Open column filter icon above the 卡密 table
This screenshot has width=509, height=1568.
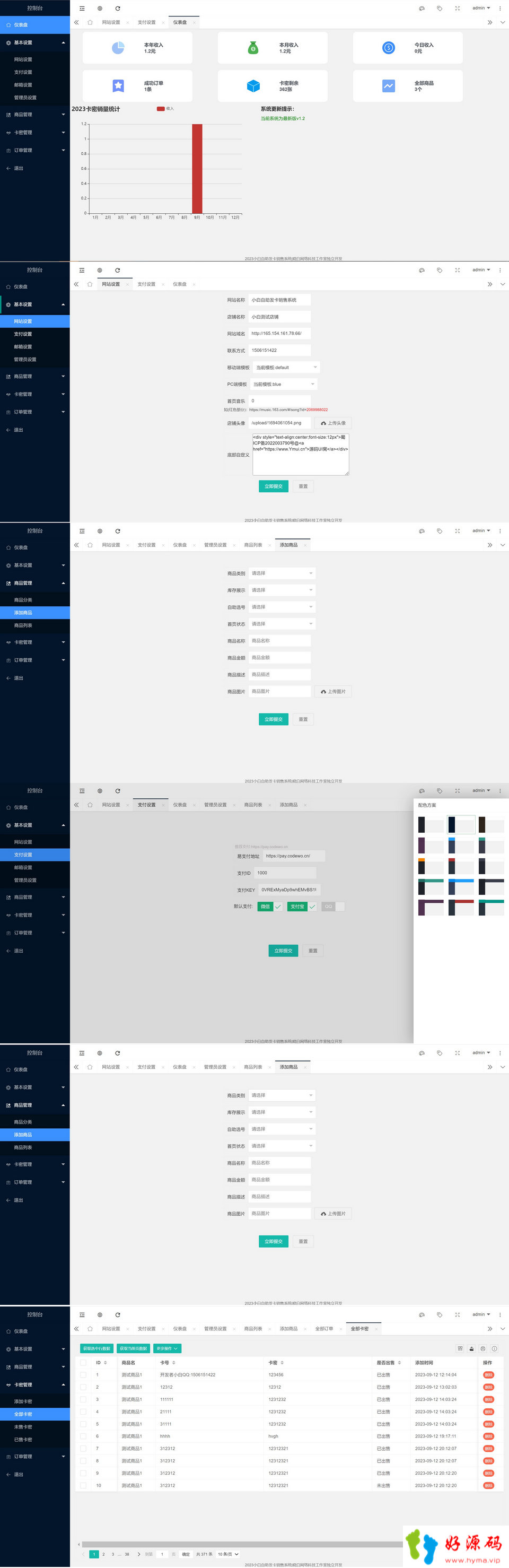[x=460, y=1348]
